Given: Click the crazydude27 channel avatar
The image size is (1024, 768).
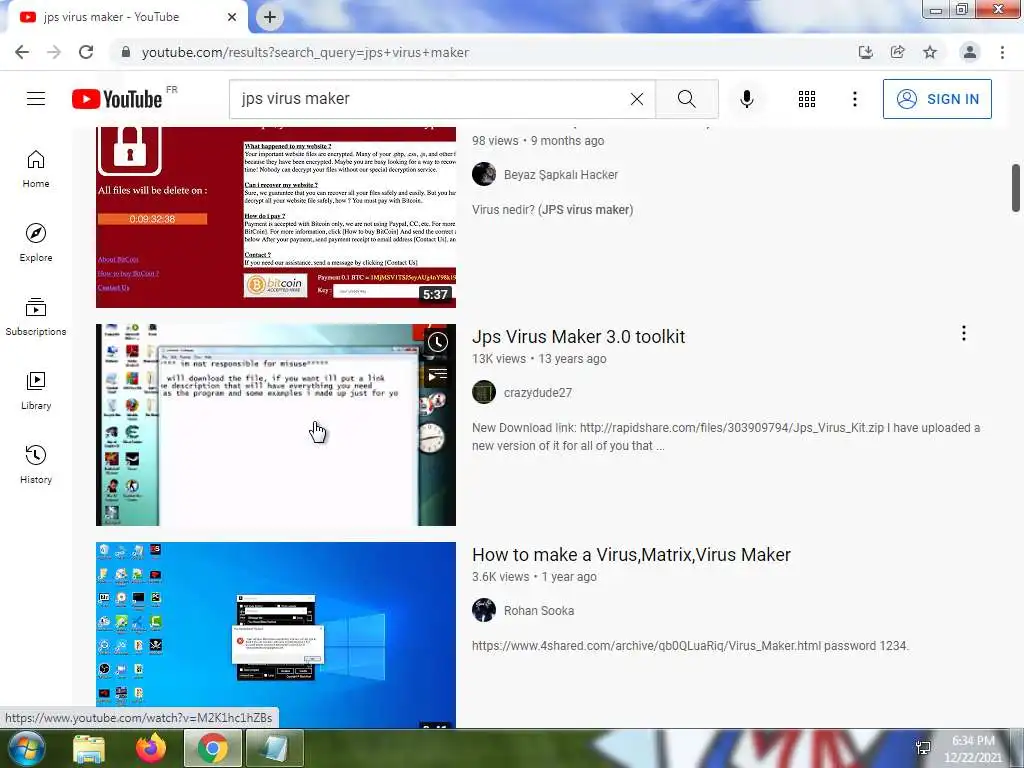Looking at the screenshot, I should click(x=484, y=392).
